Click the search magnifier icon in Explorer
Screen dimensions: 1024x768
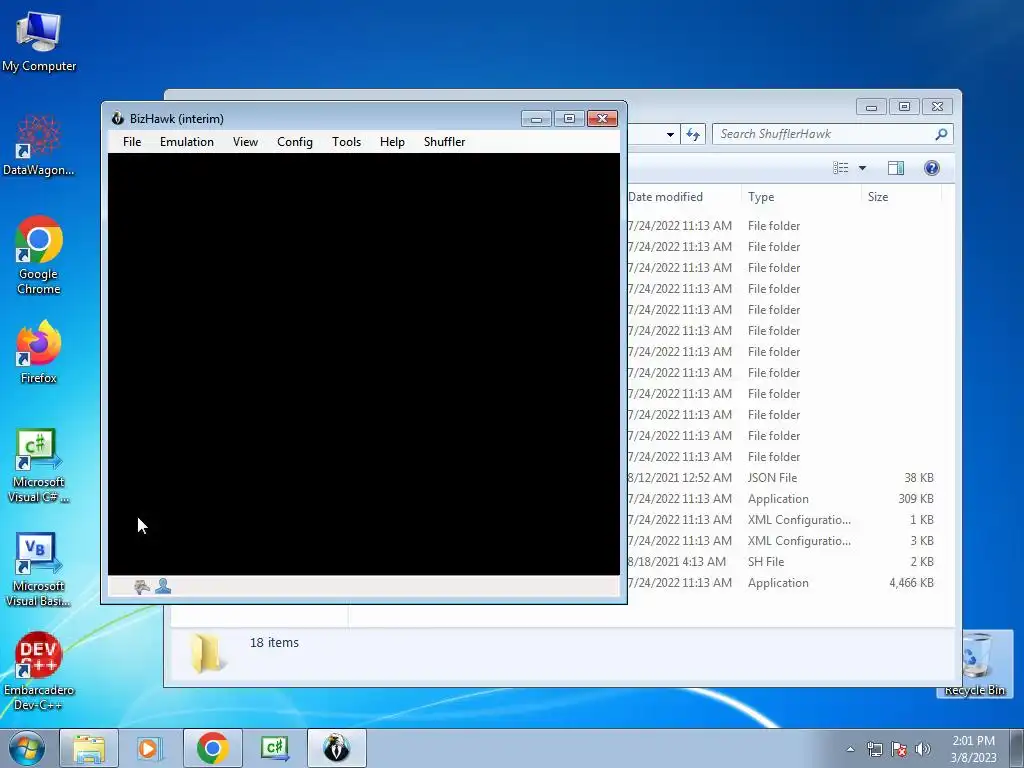(x=941, y=134)
